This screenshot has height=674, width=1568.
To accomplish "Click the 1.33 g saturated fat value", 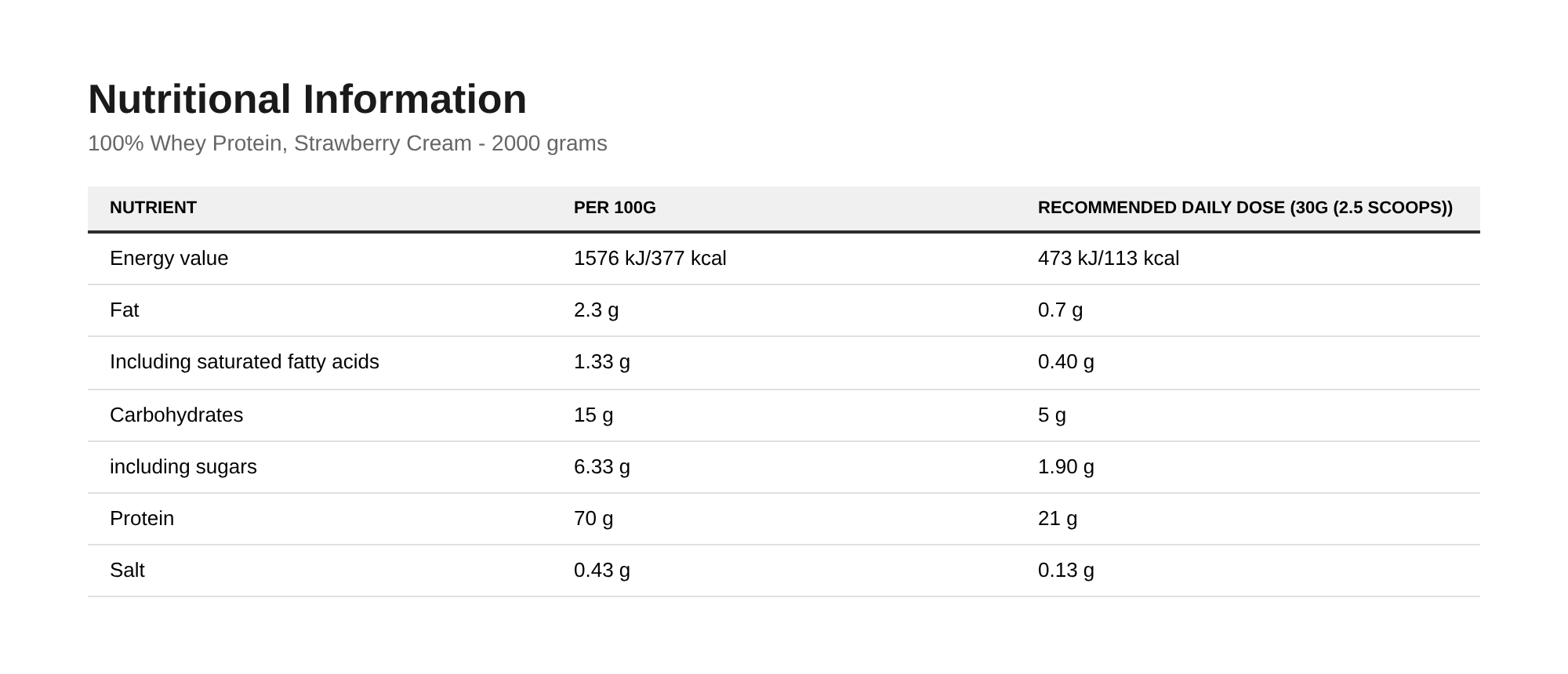I will (602, 361).
